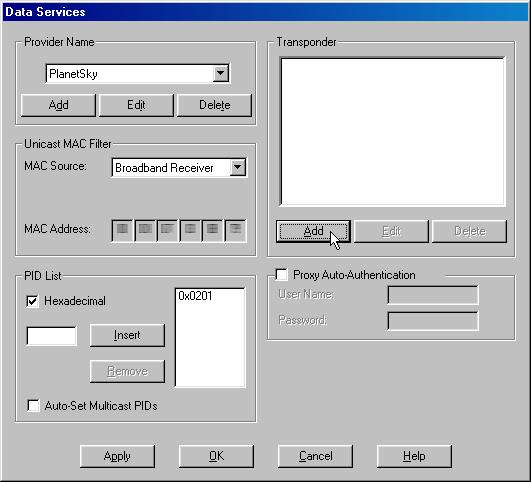Toggle the Hexadecimal checkbox

click(x=33, y=301)
